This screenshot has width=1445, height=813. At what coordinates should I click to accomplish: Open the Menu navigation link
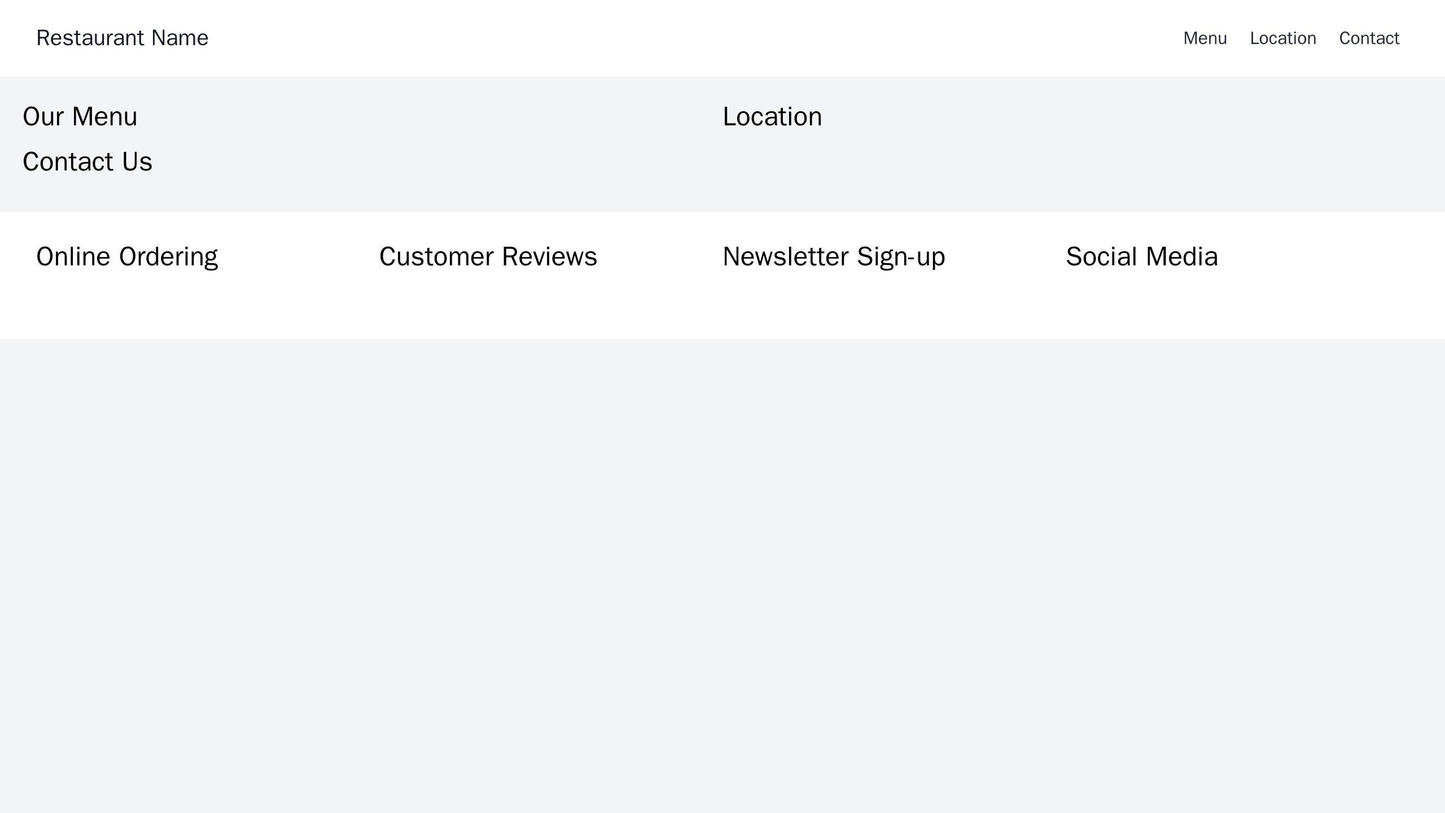(x=1204, y=38)
